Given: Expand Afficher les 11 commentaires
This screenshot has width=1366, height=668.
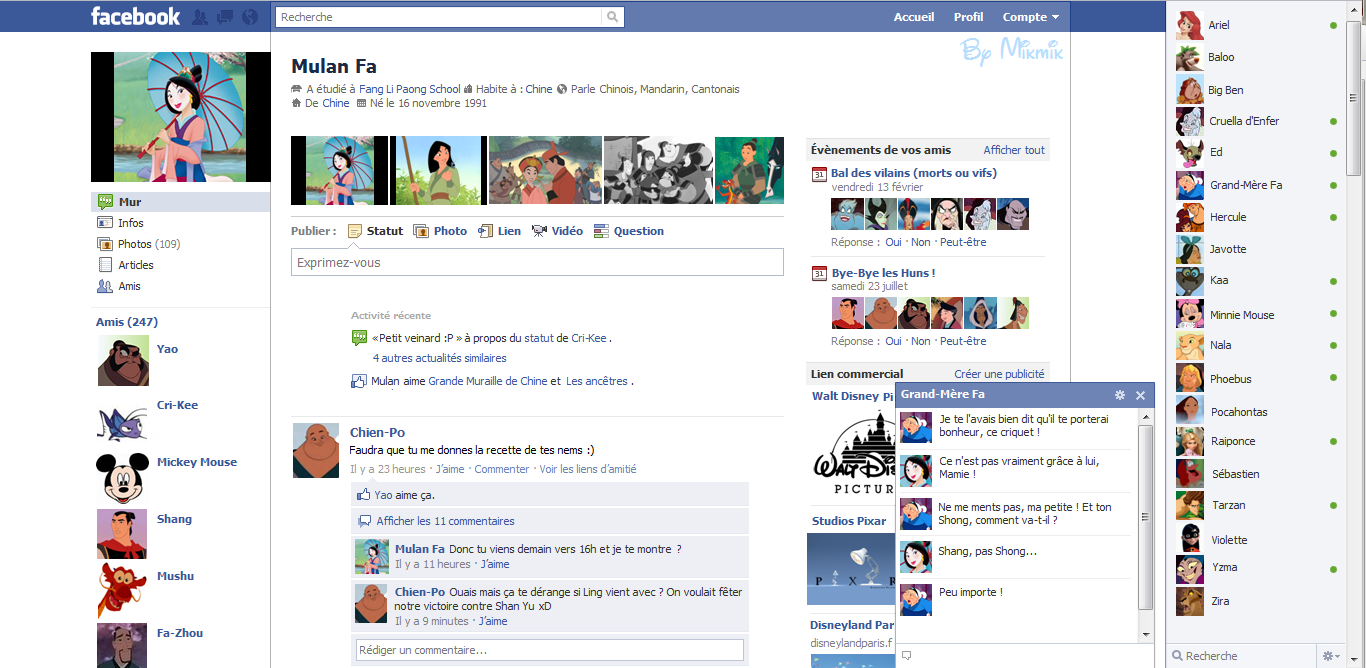Looking at the screenshot, I should (445, 521).
